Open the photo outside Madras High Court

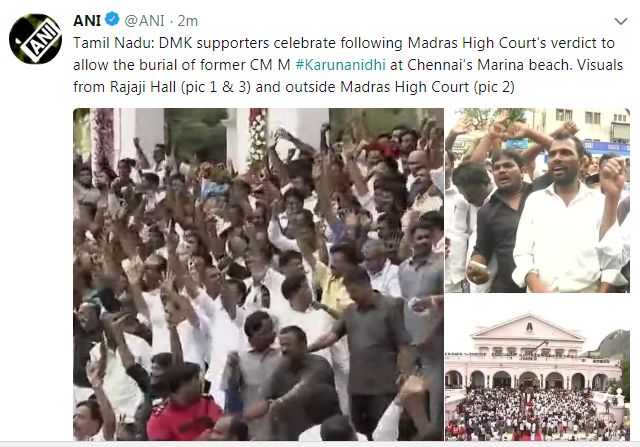pos(538,200)
